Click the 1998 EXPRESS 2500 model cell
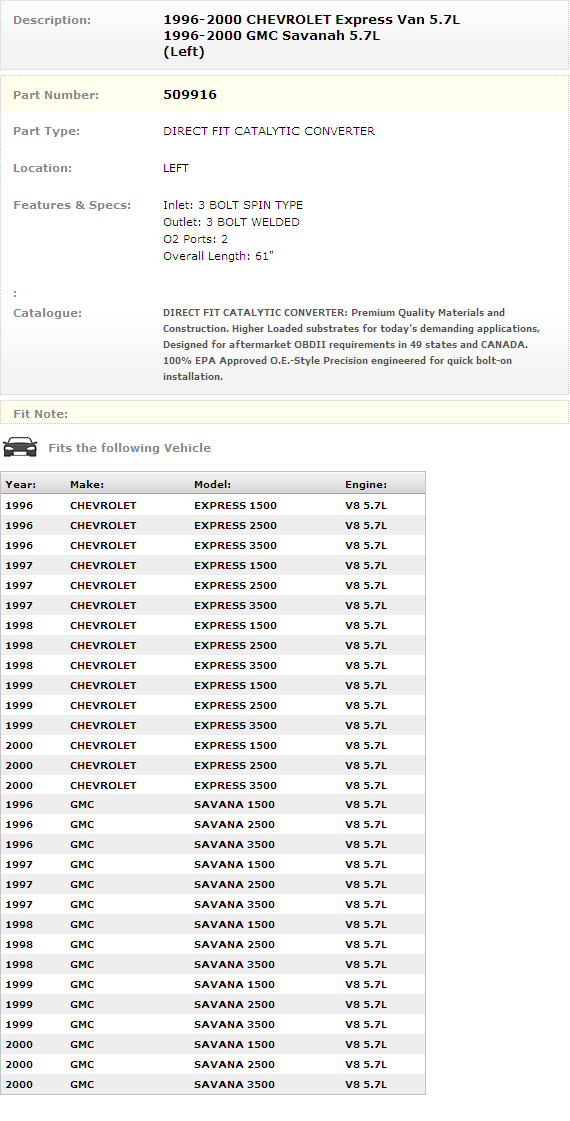The image size is (570, 1121). tap(235, 646)
